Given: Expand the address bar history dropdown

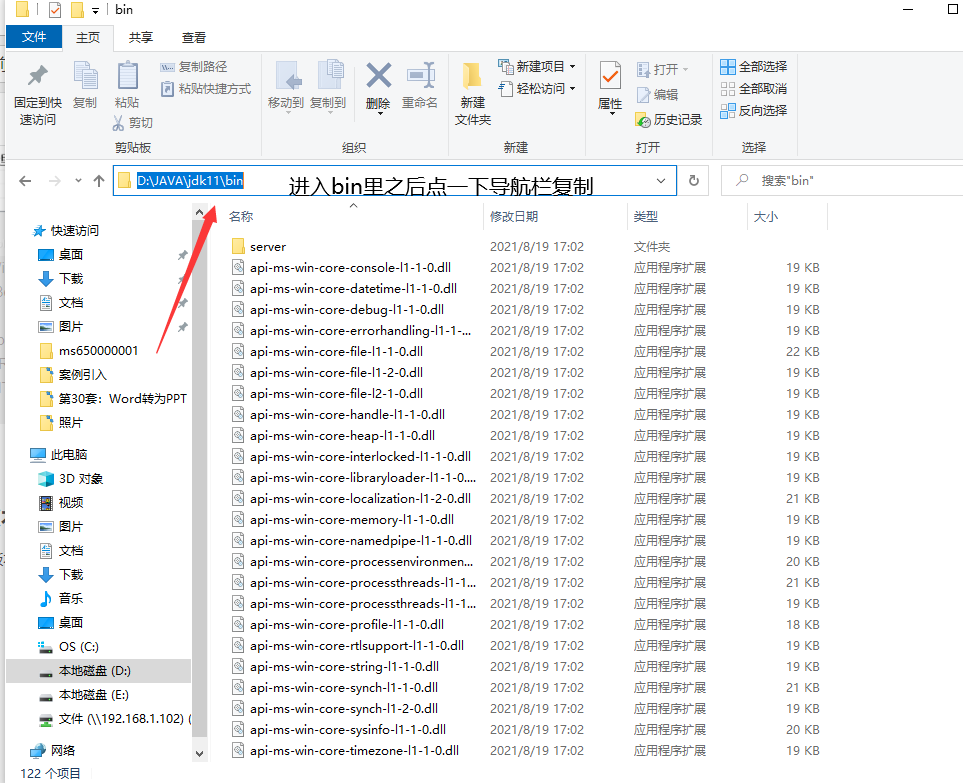Looking at the screenshot, I should click(661, 181).
